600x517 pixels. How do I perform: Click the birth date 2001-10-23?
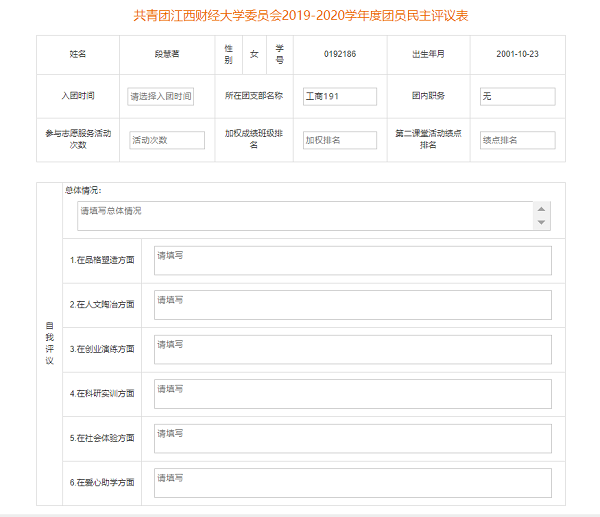point(517,54)
